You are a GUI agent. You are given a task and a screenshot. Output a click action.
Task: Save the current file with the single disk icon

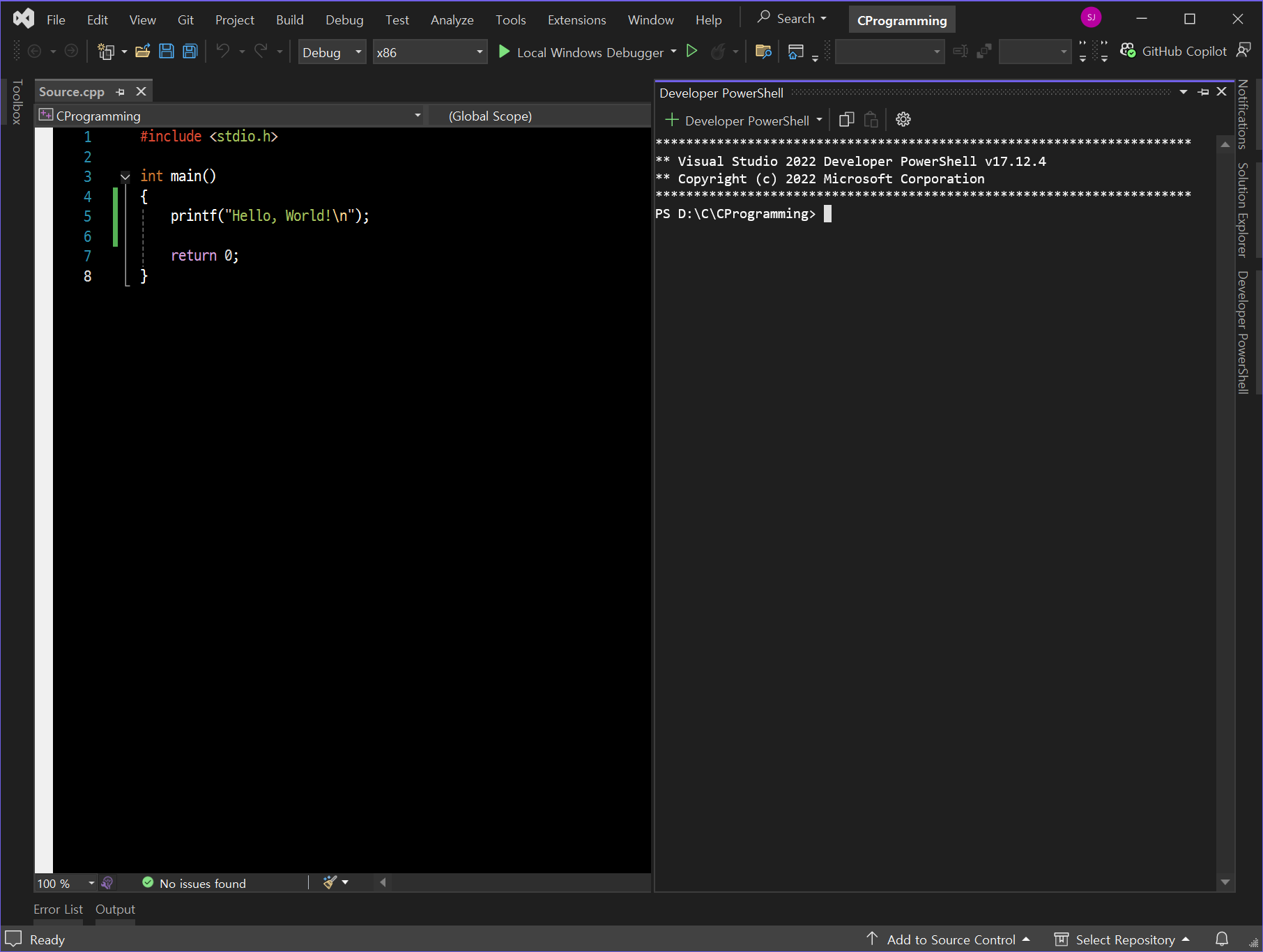167,52
